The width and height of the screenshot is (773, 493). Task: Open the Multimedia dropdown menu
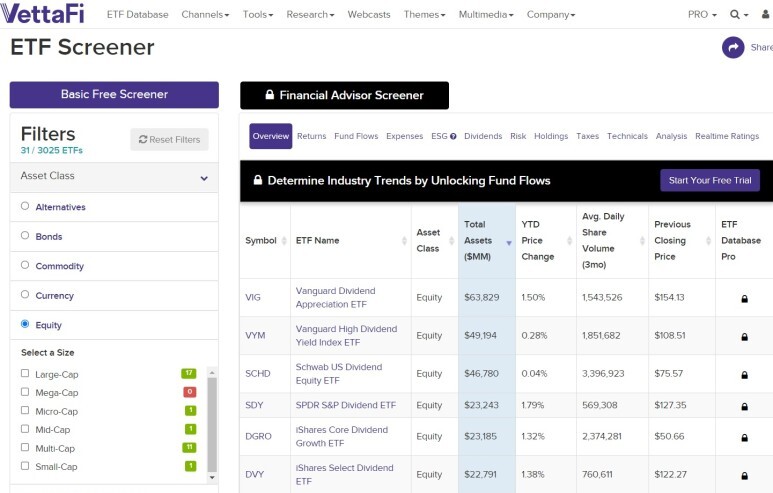click(486, 15)
